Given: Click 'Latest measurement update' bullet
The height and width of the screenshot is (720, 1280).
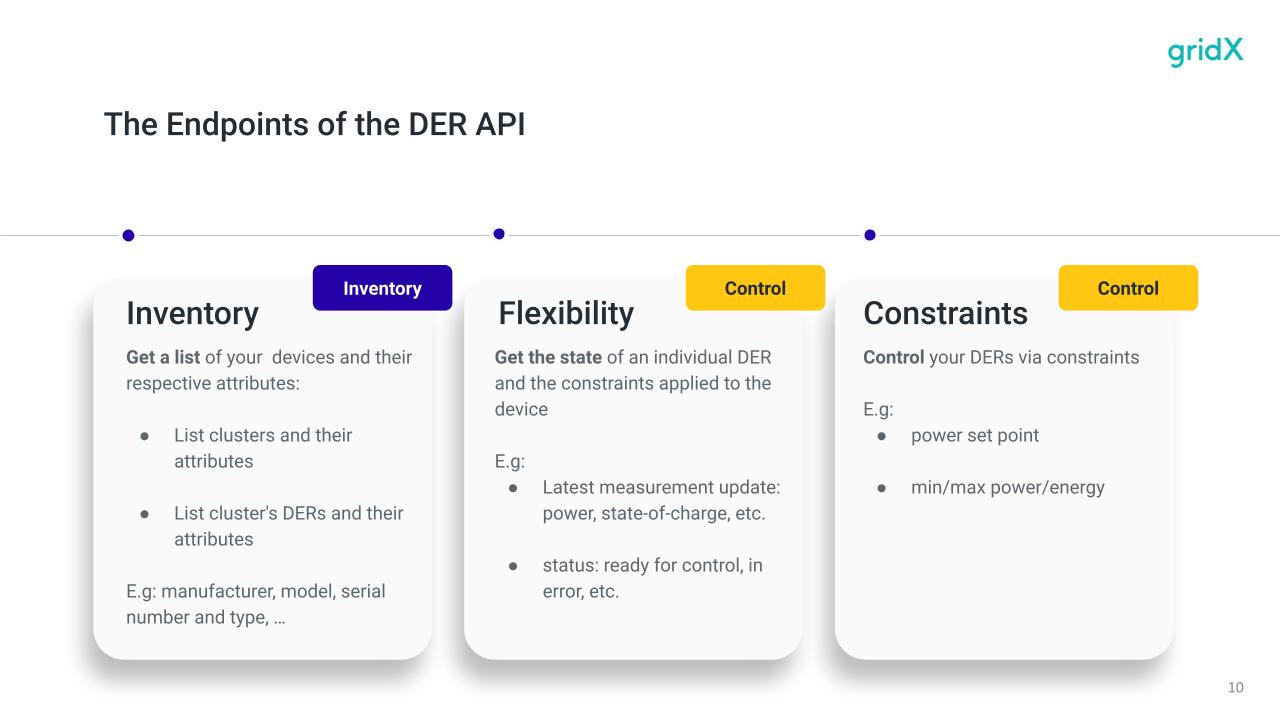Looking at the screenshot, I should point(661,500).
